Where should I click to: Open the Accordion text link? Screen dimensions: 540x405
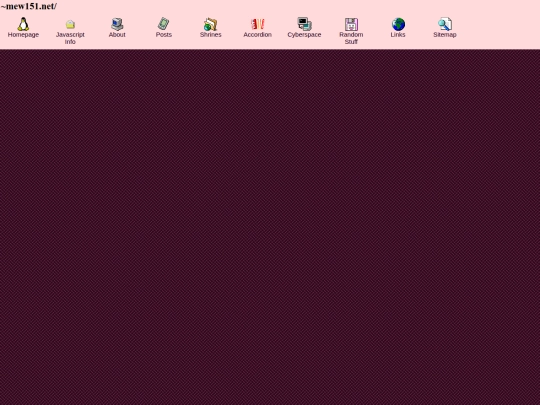pyautogui.click(x=258, y=35)
